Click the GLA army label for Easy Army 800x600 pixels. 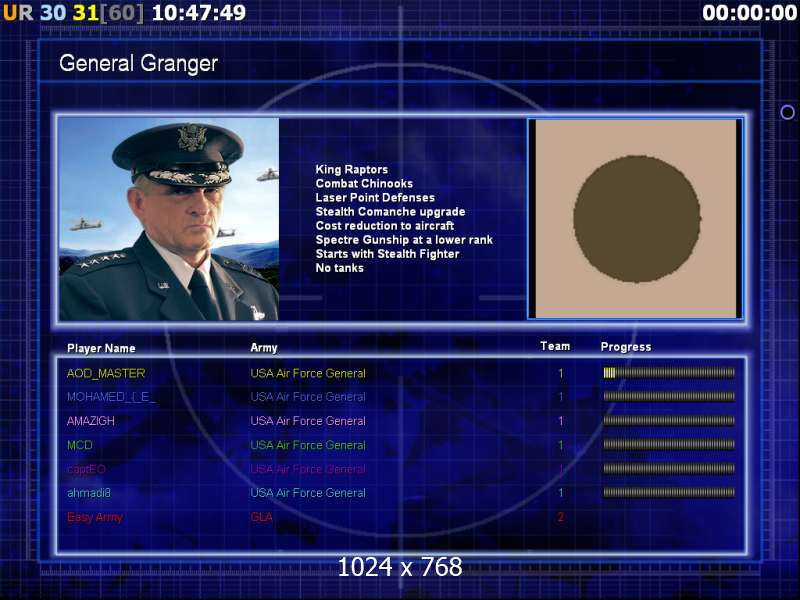pos(261,517)
